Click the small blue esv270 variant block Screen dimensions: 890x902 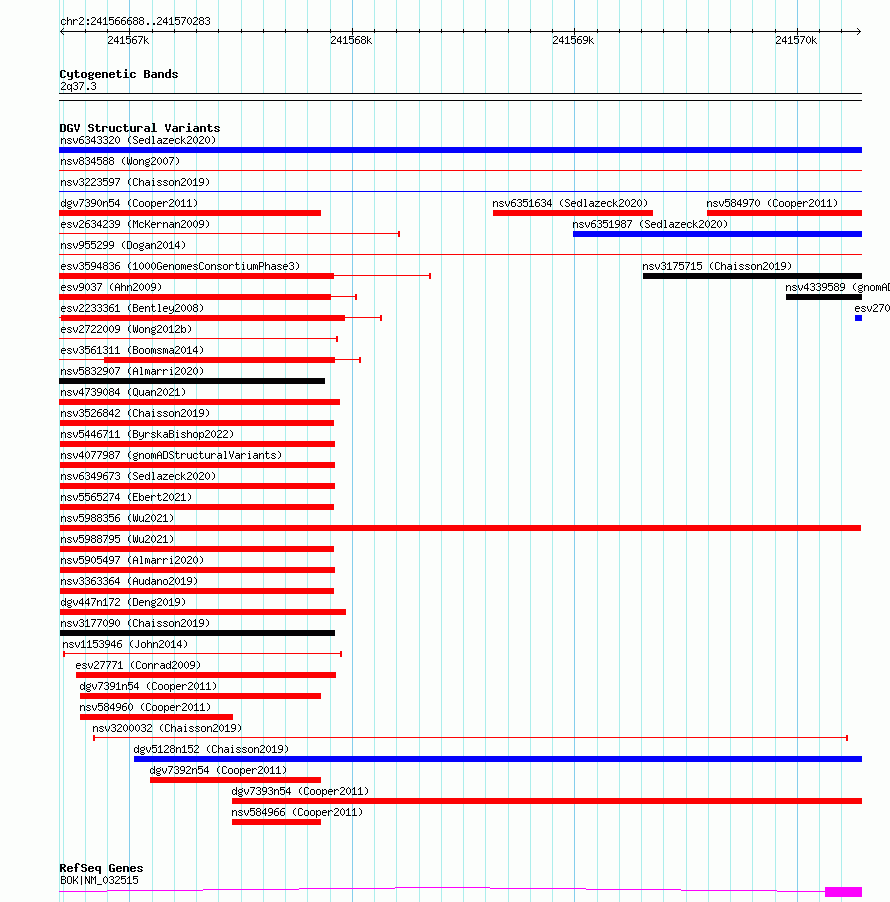pyautogui.click(x=858, y=318)
